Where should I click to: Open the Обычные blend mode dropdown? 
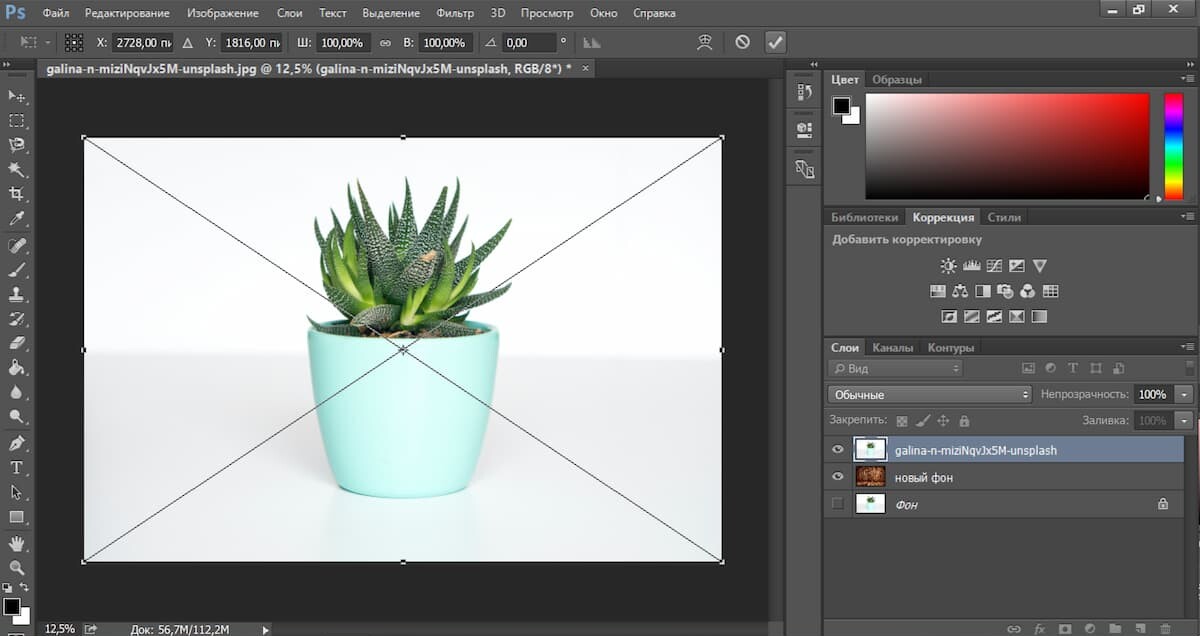click(930, 394)
